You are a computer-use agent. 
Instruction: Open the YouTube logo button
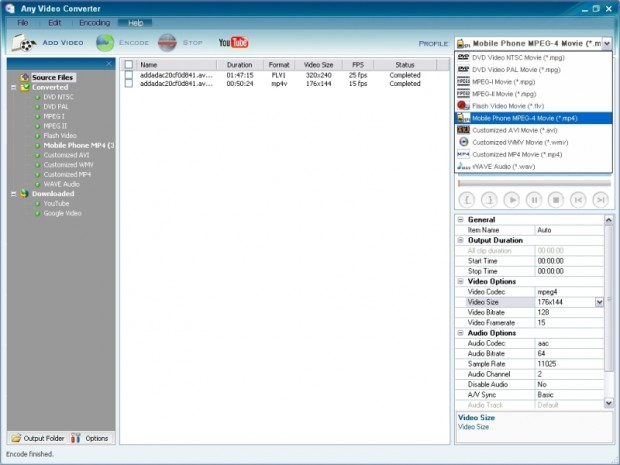coord(233,42)
